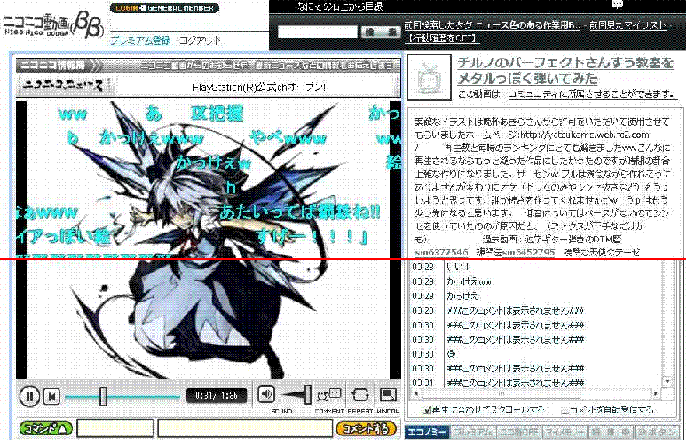Viewport: 686px width, 440px height.
Task: Click the speech bubble icon in the header
Action: pyautogui.click(x=617, y=5)
